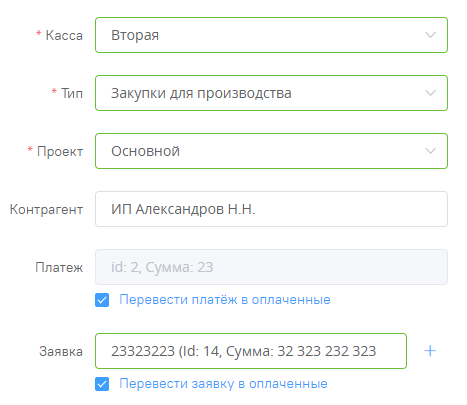This screenshot has height=405, width=467.
Task: Click the Заявка field label
Action: (x=61, y=351)
